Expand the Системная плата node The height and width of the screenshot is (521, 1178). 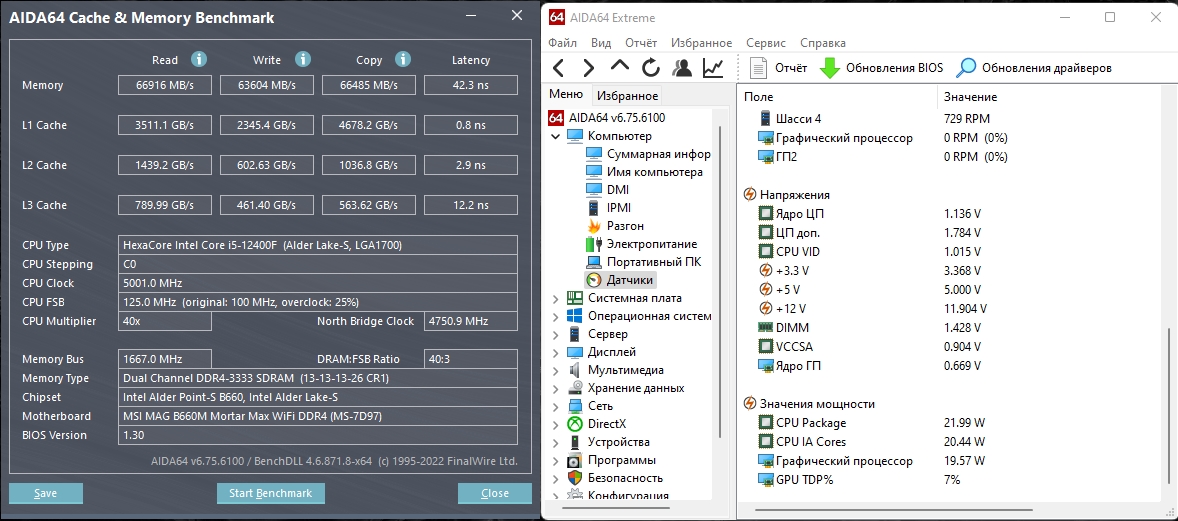[555, 298]
